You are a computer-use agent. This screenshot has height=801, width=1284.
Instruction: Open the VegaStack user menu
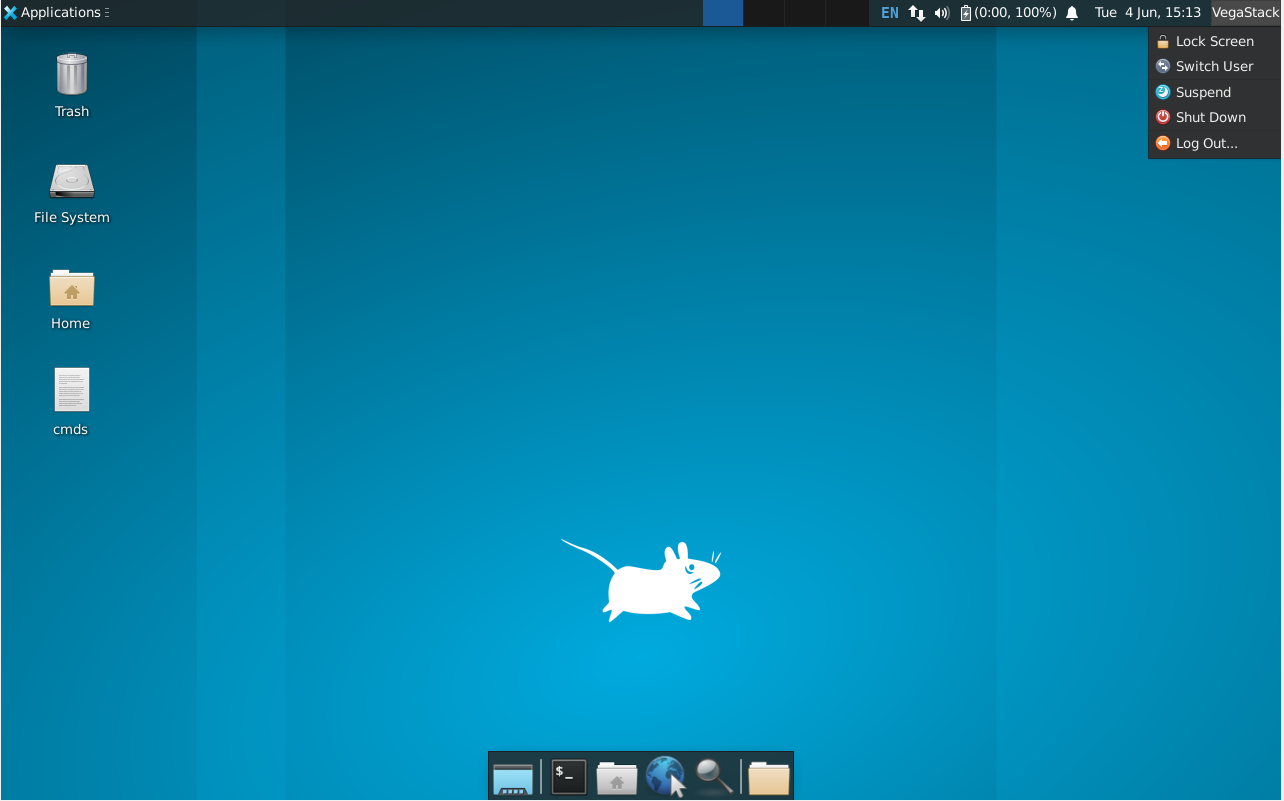pos(1245,12)
